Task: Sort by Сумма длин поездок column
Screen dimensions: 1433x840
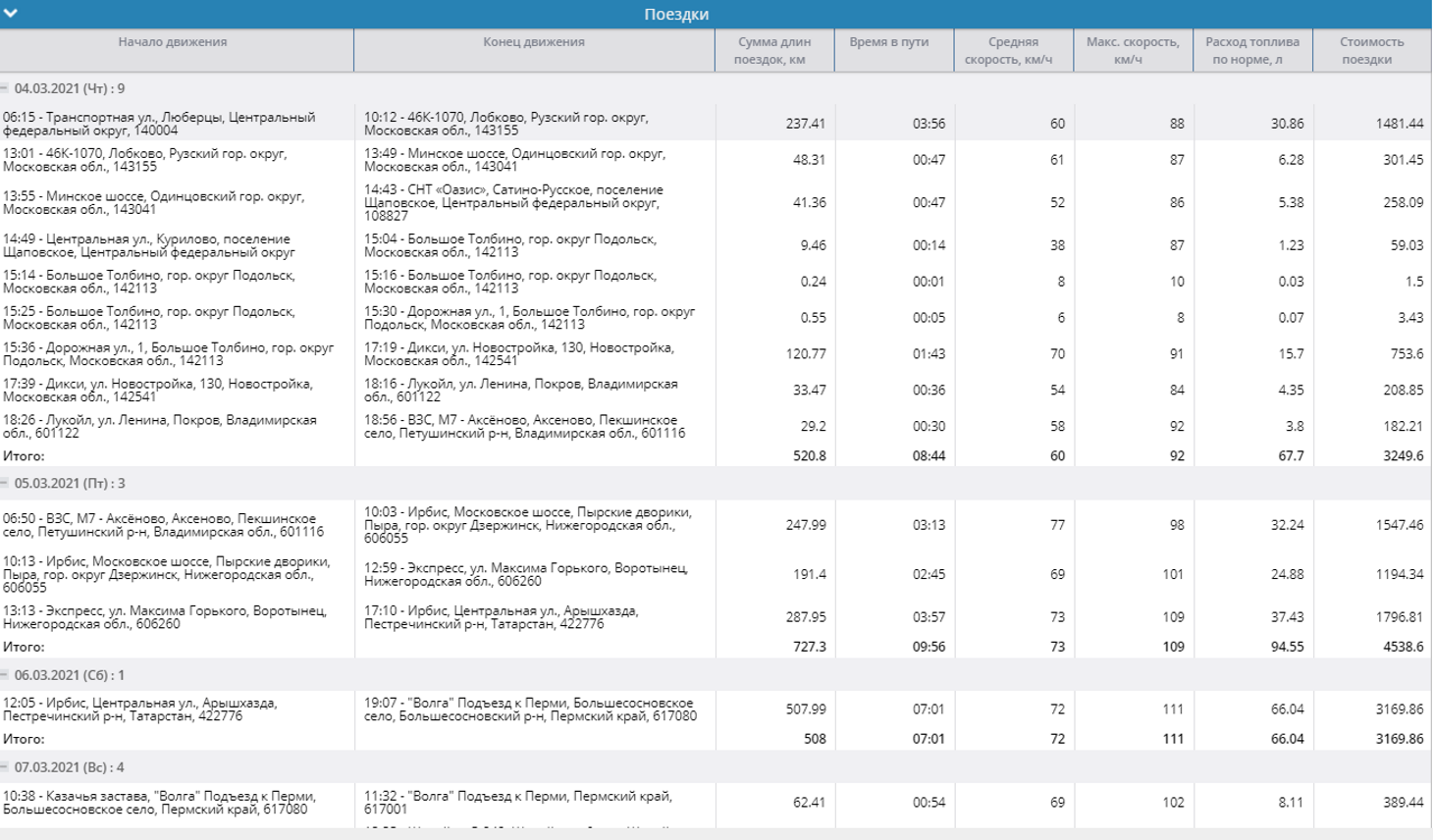Action: [x=774, y=51]
